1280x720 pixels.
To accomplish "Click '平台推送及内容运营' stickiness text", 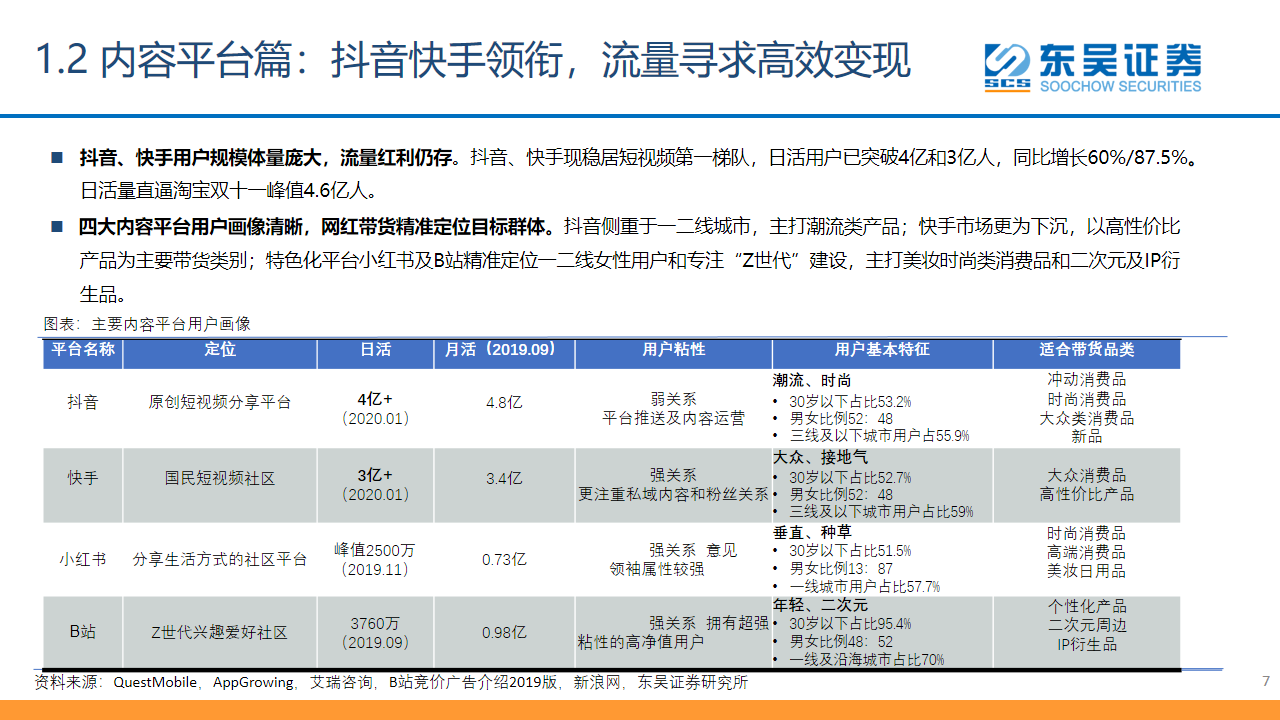I will coord(673,418).
